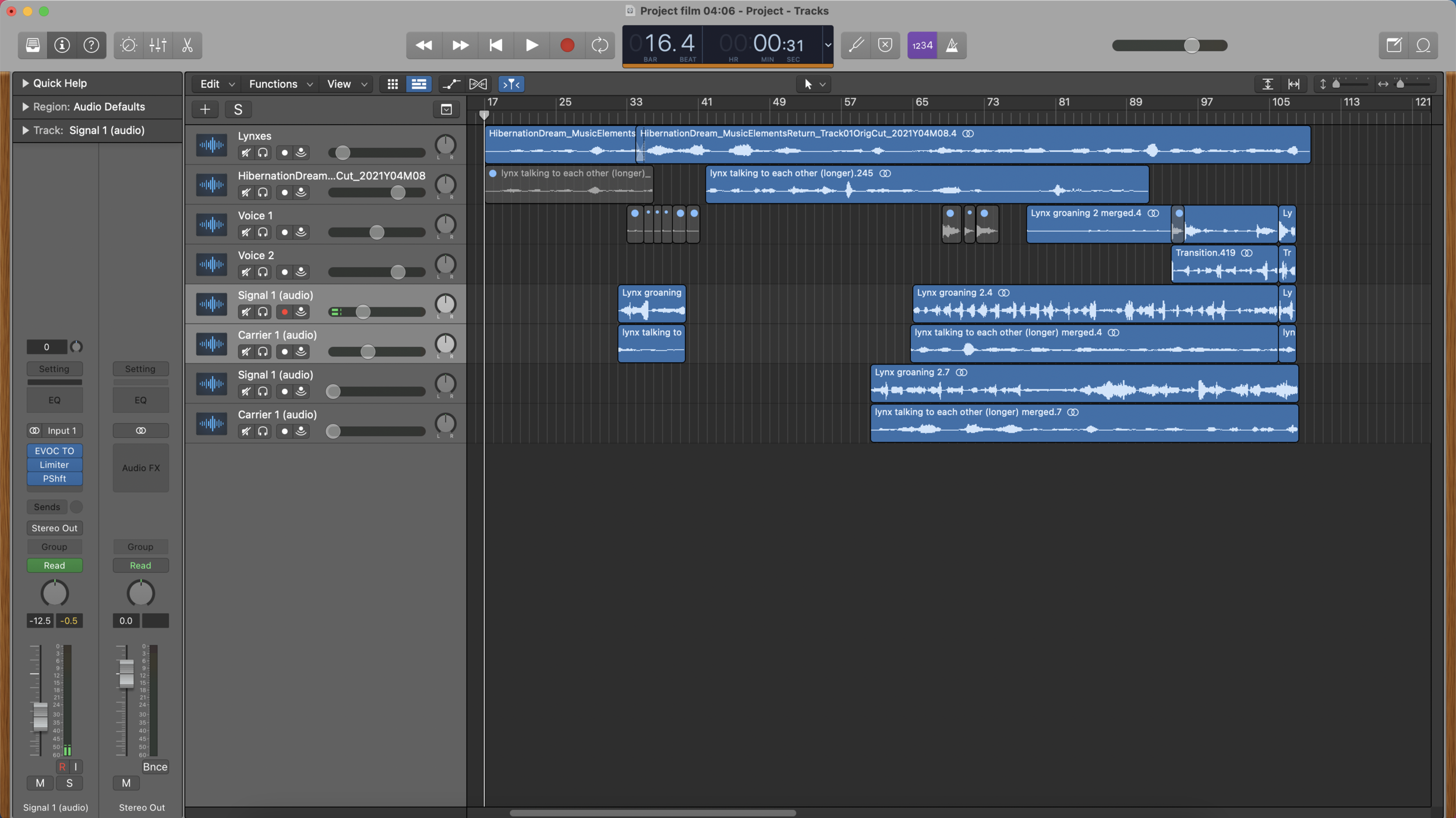Switch to list view in tracks toolbar

coord(419,84)
